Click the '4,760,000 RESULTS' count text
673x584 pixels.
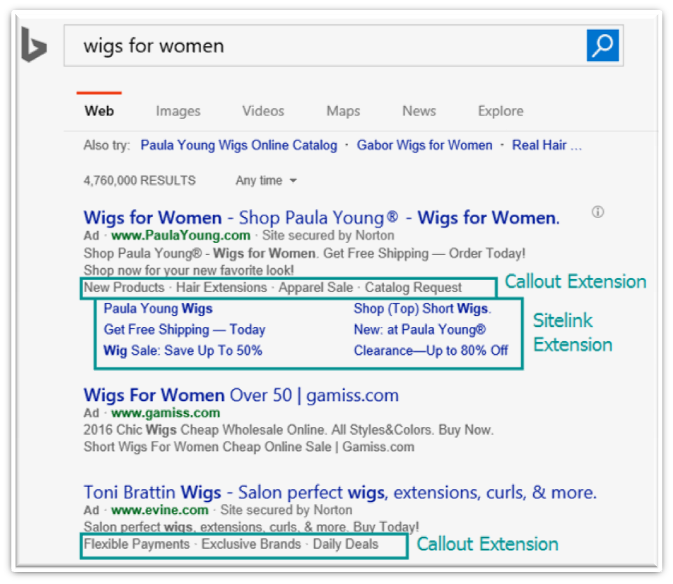[139, 181]
